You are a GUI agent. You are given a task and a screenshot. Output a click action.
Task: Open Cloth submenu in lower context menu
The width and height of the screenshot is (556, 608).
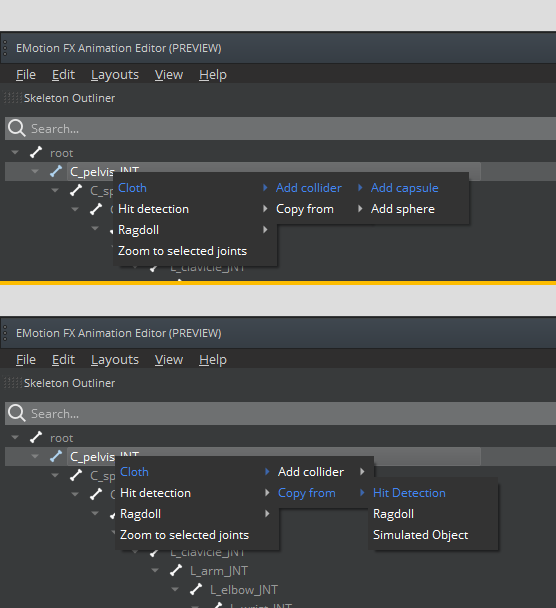tap(195, 472)
